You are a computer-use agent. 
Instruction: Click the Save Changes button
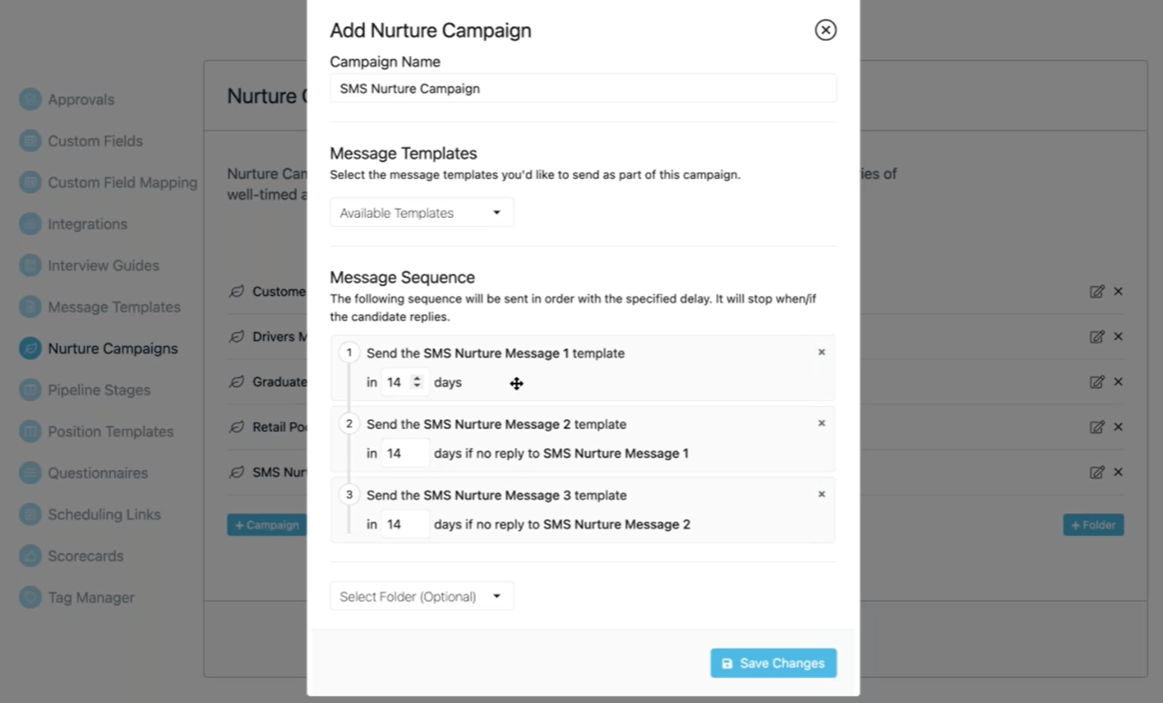(x=773, y=663)
